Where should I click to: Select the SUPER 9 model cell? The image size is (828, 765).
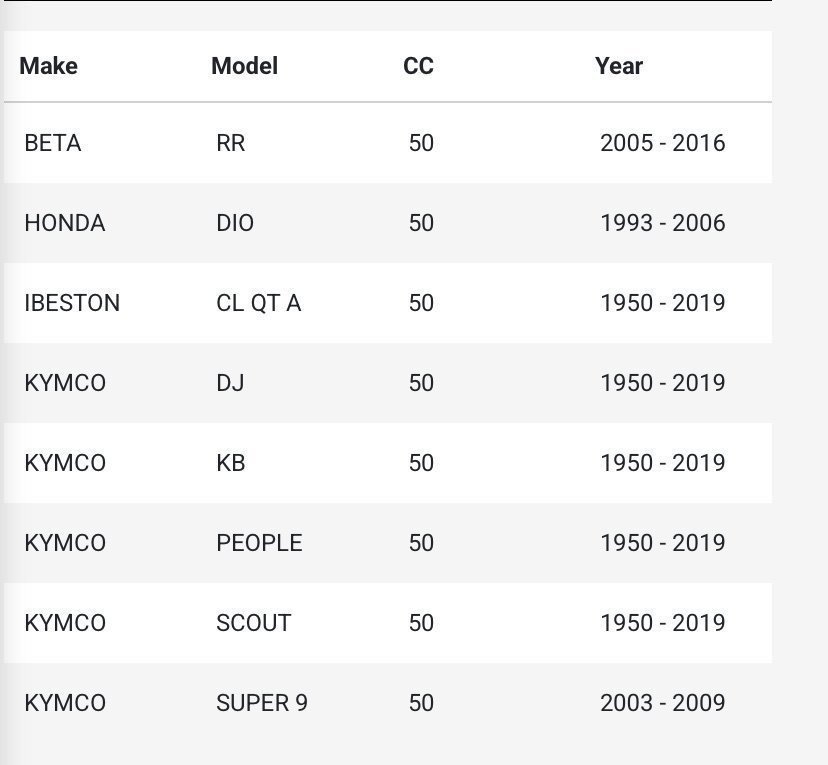261,703
